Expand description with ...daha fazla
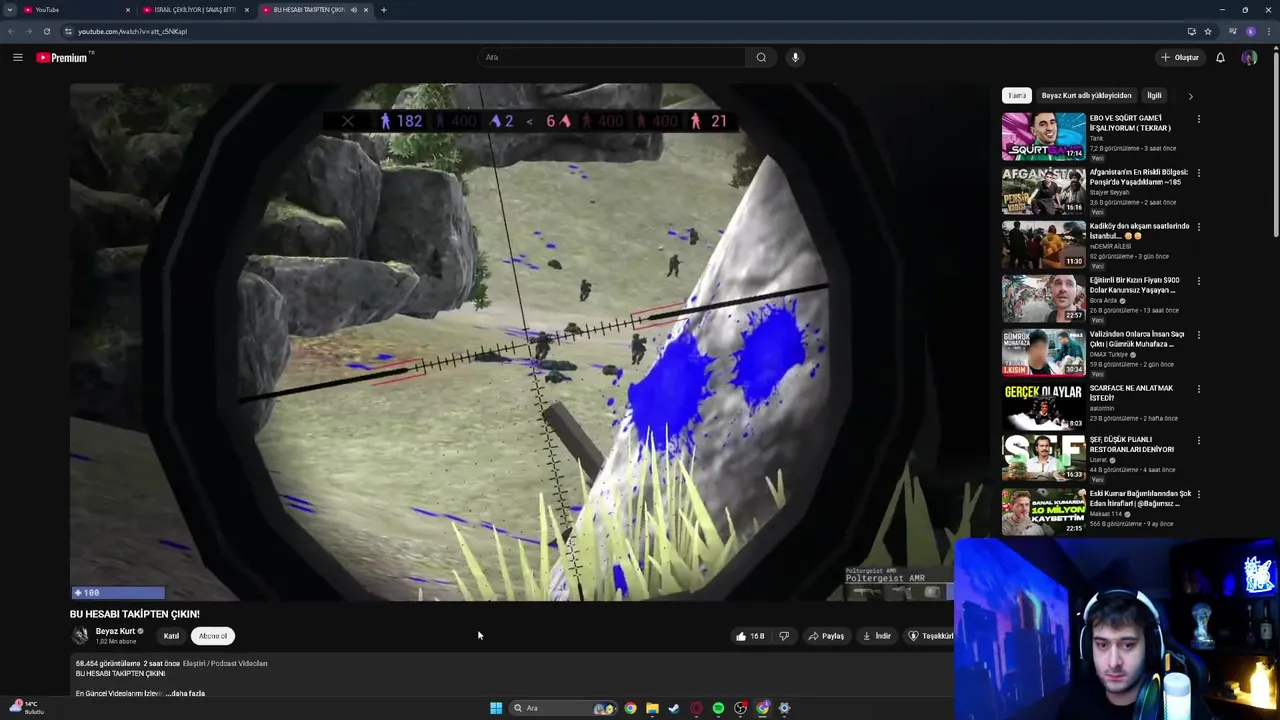1280x720 pixels. pos(185,693)
